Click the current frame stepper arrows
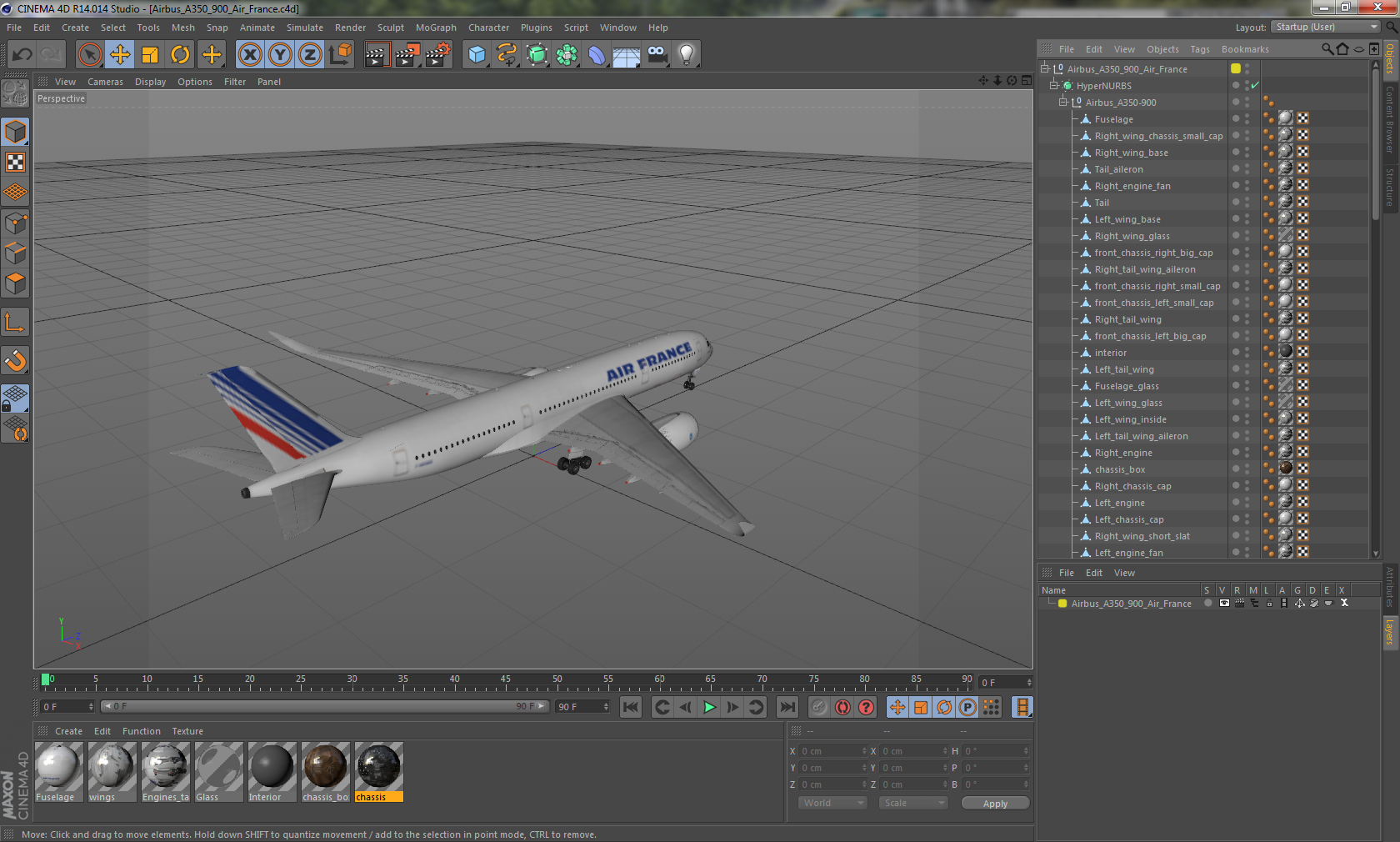This screenshot has height=842, width=1400. pos(1029,682)
